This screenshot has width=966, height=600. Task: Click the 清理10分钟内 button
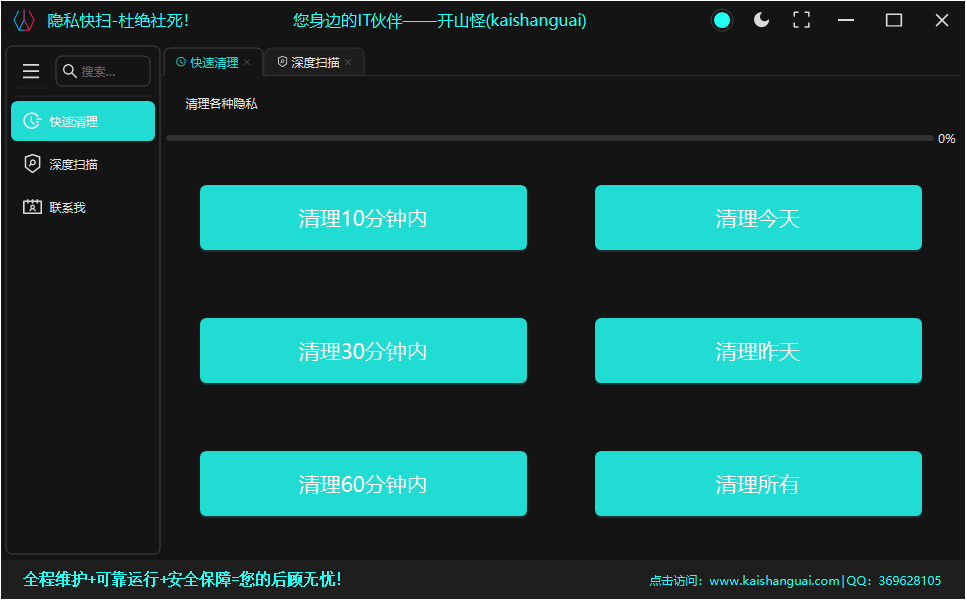point(363,217)
